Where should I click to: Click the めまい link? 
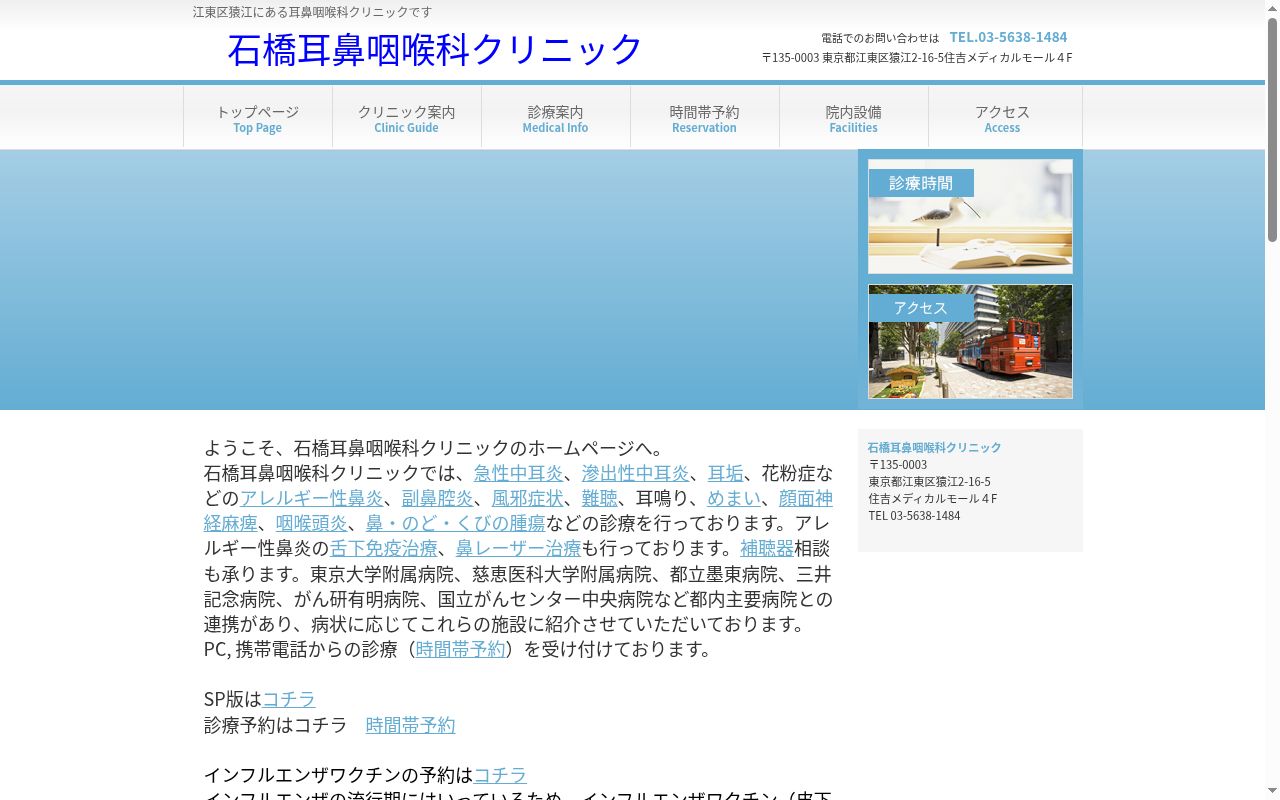[735, 498]
